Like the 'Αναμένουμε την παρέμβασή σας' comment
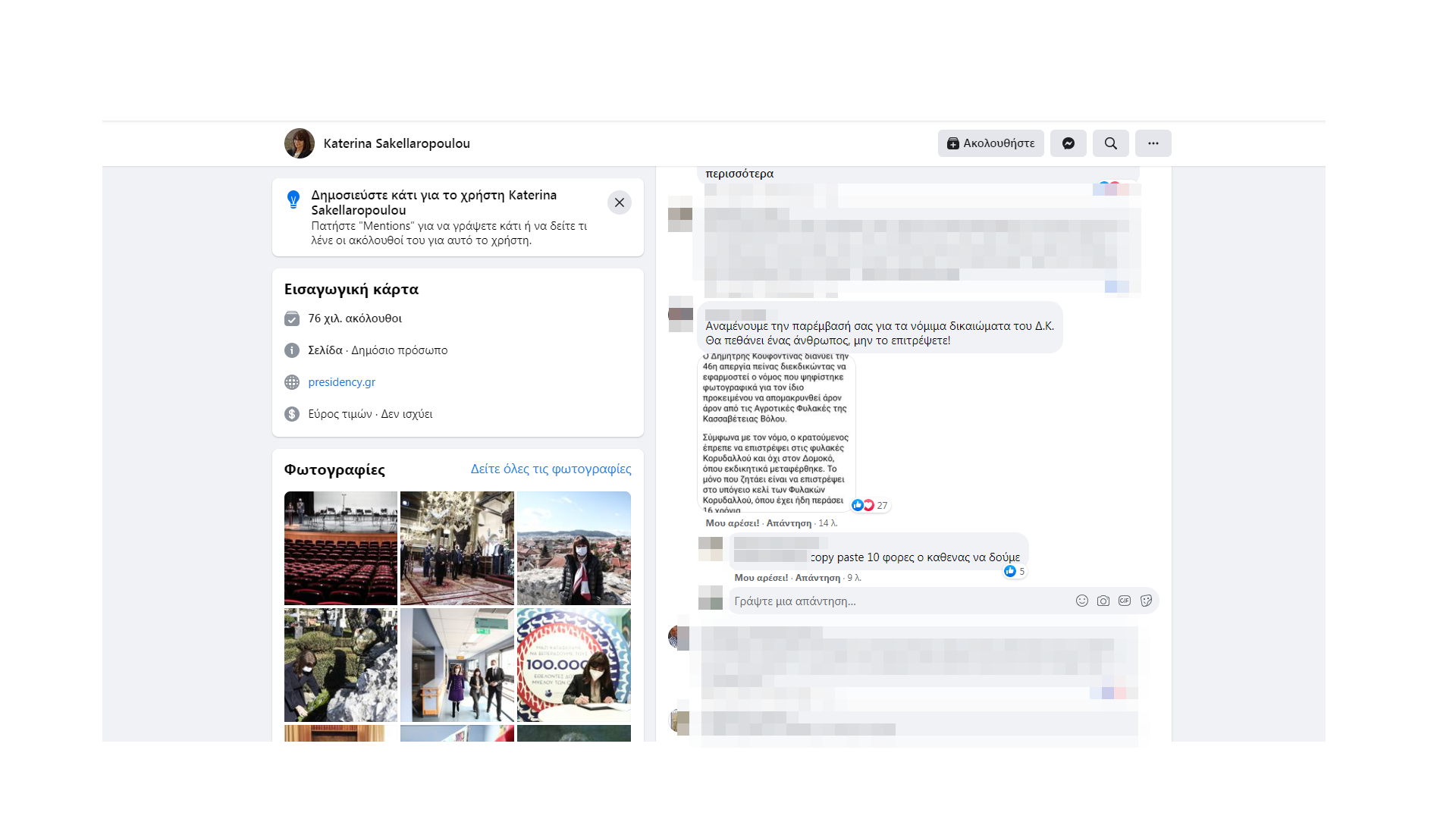Viewport: 1456px width, 819px height. pos(732,523)
